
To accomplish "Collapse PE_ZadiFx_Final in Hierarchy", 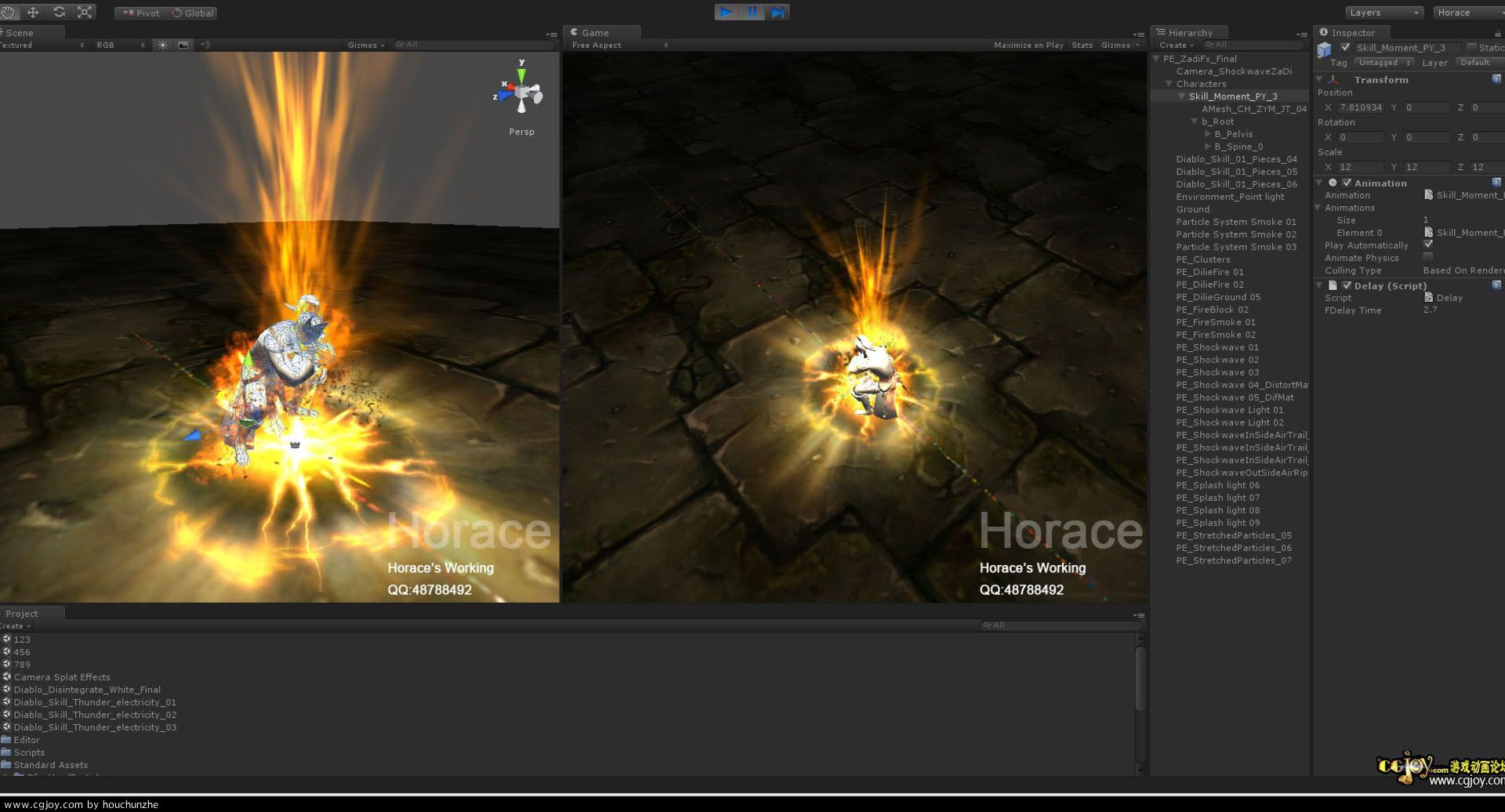I will pos(1156,59).
